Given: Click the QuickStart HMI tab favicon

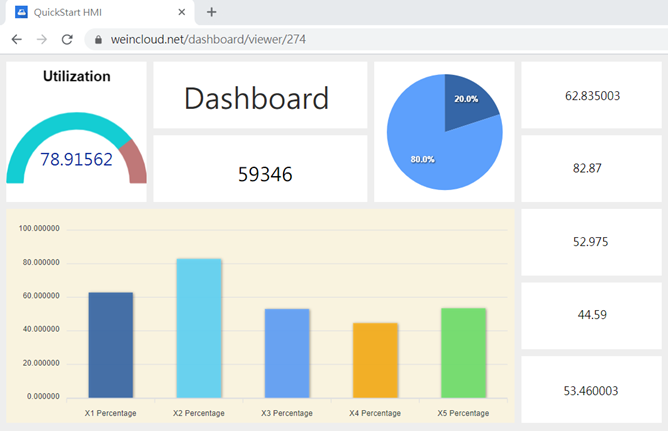Looking at the screenshot, I should pos(21,12).
